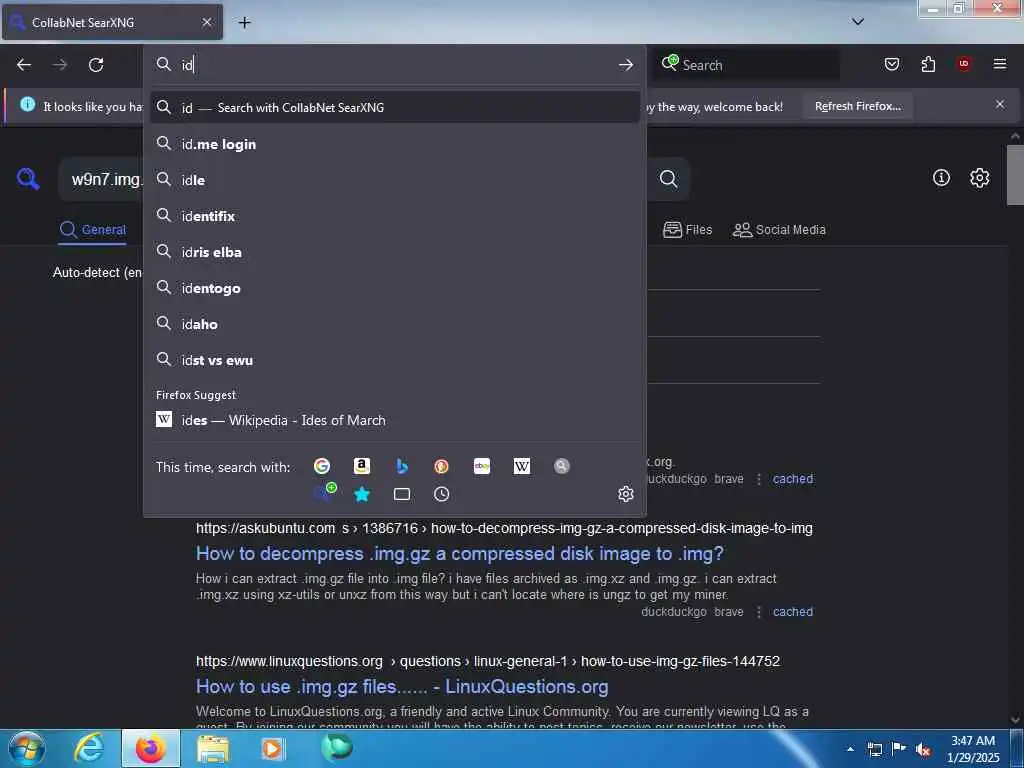This screenshot has width=1024, height=768.
Task: Search this time with Bing
Action: 402,466
